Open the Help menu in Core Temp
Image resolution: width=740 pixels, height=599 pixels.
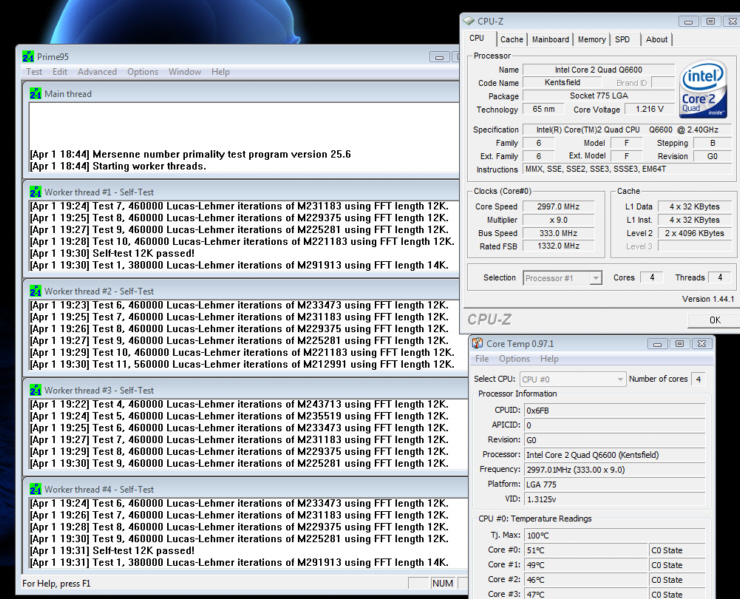[549, 359]
